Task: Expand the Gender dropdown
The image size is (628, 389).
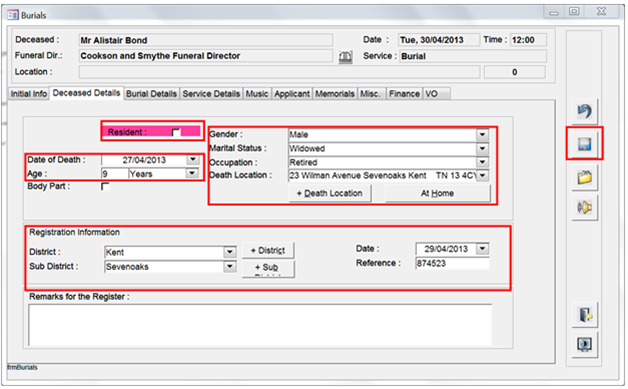Action: 483,134
